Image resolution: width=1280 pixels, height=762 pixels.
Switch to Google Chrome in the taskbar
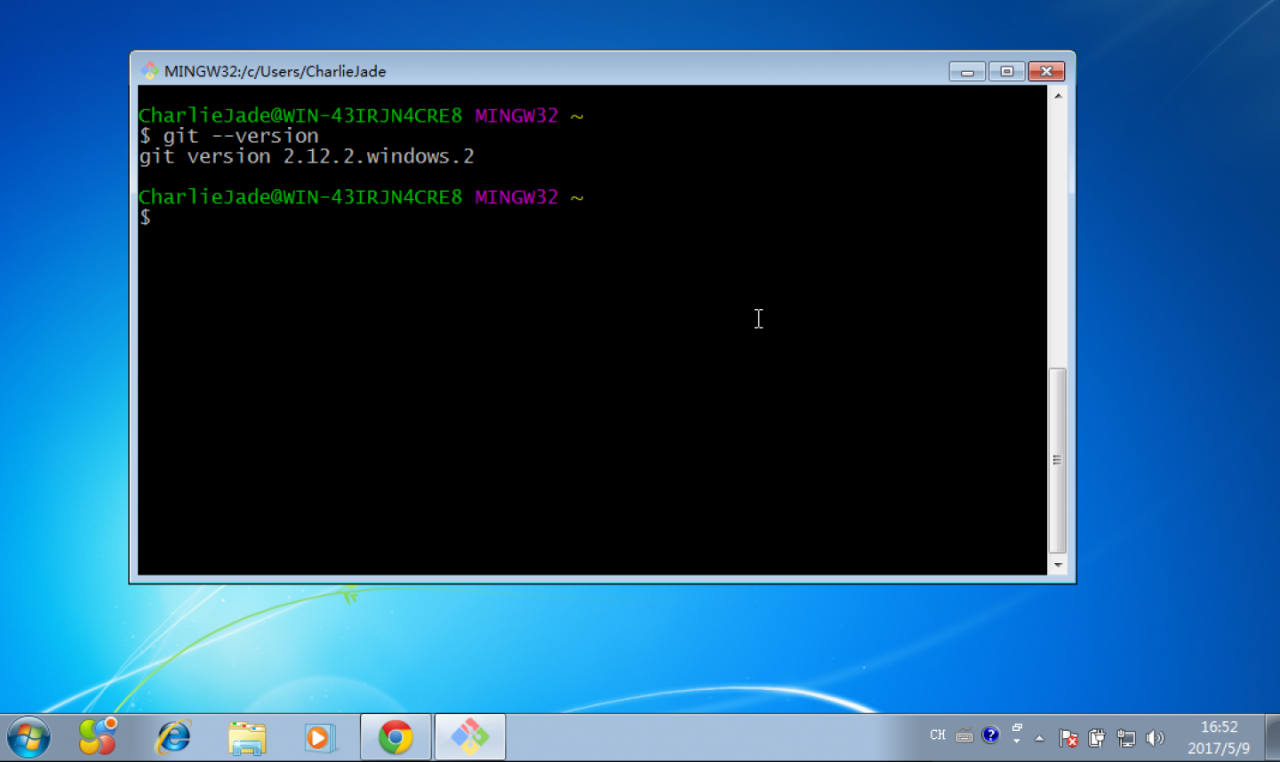pyautogui.click(x=396, y=738)
